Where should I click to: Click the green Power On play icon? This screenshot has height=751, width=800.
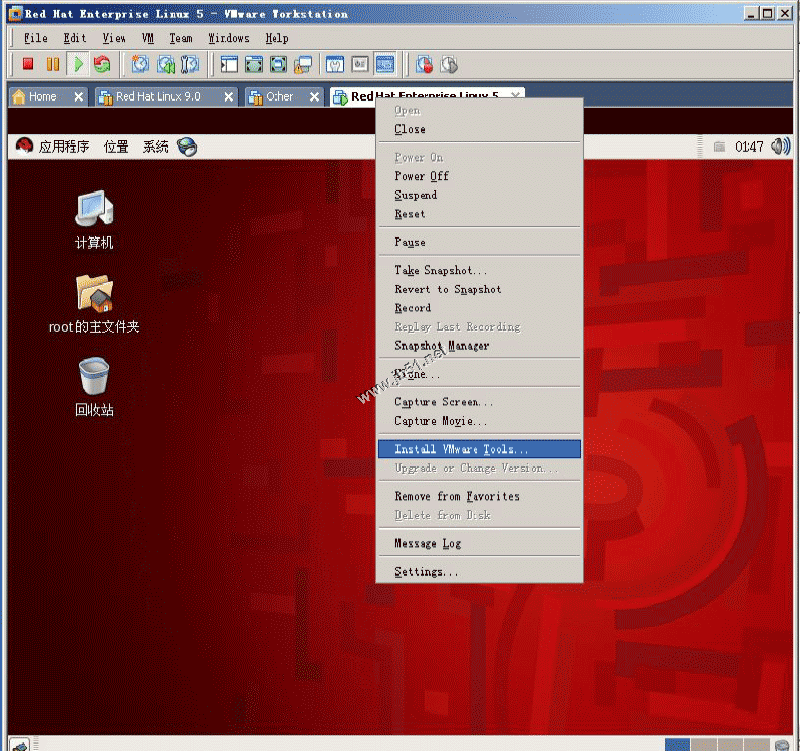pyautogui.click(x=79, y=64)
